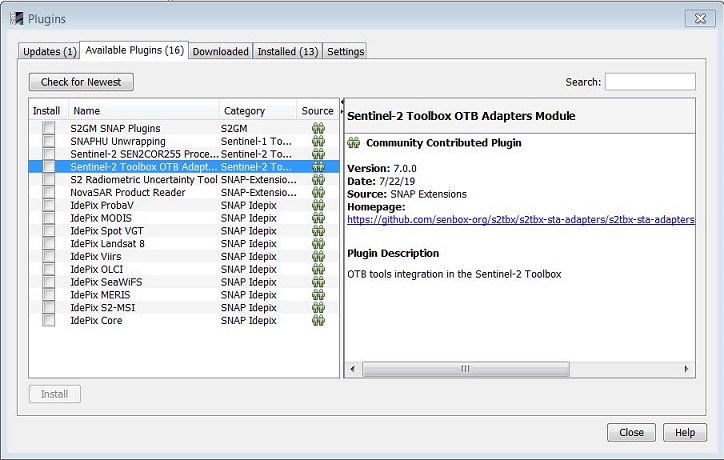Toggle the IdePix MODIS install checkbox
This screenshot has height=460, width=724.
click(x=48, y=218)
